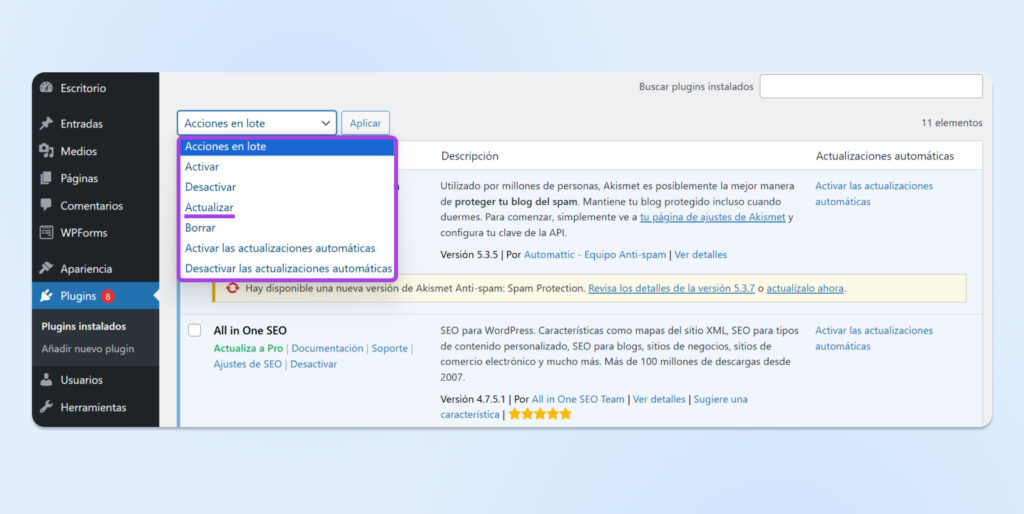Click the Usuarios person icon
The width and height of the screenshot is (1024, 514).
[x=46, y=379]
